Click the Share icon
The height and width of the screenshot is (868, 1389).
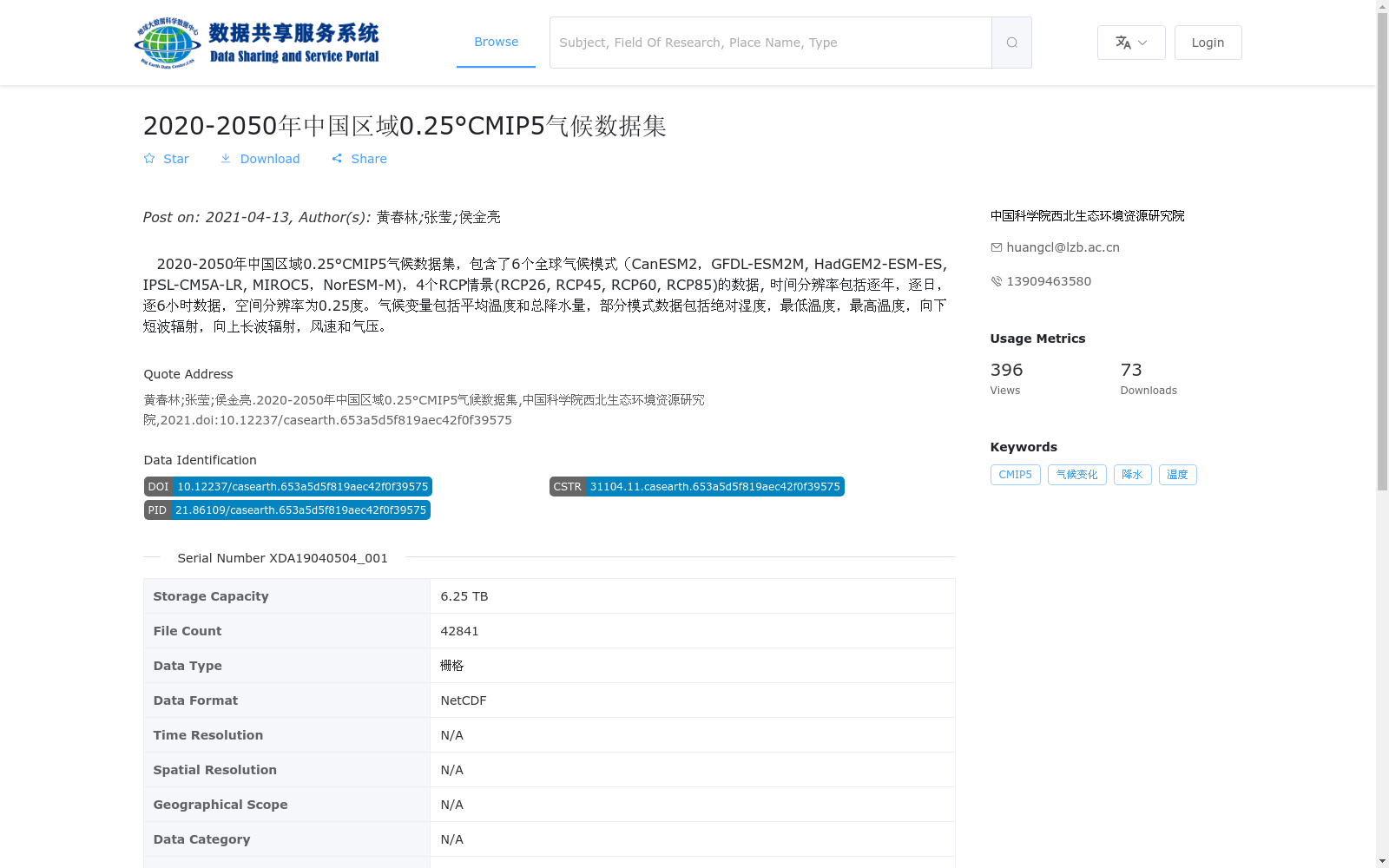(x=337, y=159)
